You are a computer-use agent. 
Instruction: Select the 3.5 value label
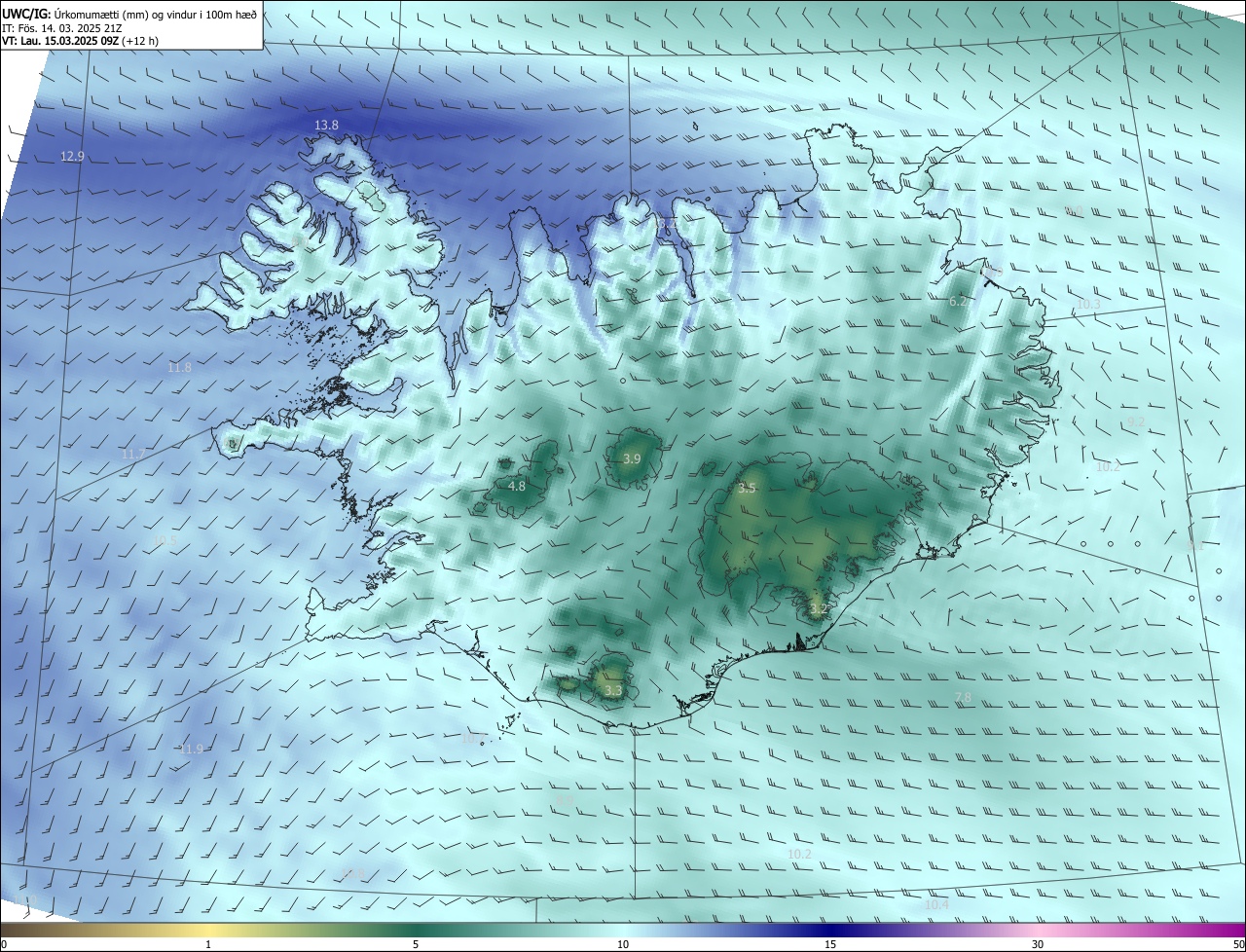(747, 489)
